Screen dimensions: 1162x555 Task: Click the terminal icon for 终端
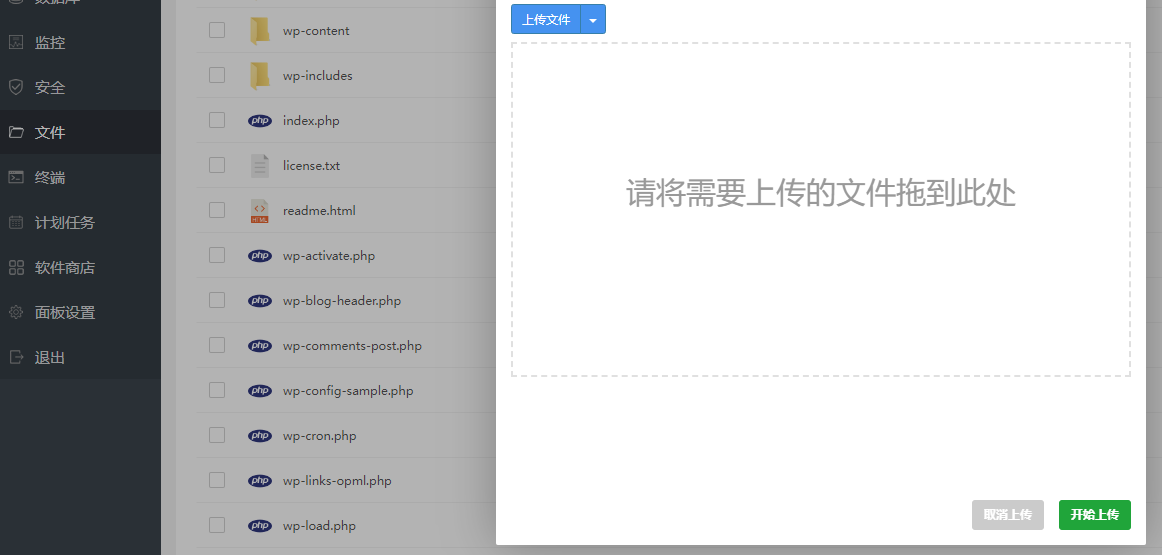click(16, 178)
